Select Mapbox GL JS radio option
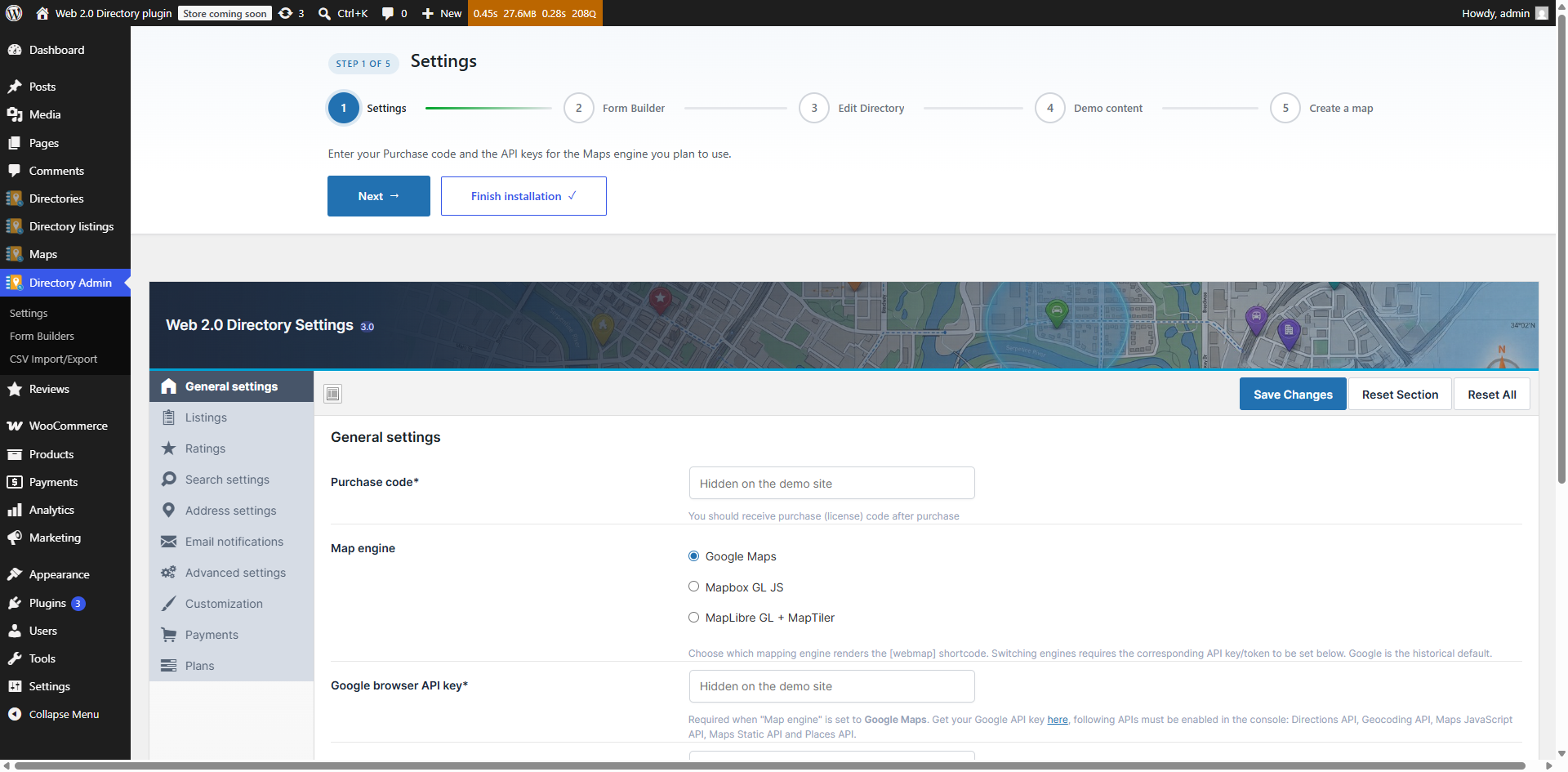The height and width of the screenshot is (772, 1568). [693, 587]
